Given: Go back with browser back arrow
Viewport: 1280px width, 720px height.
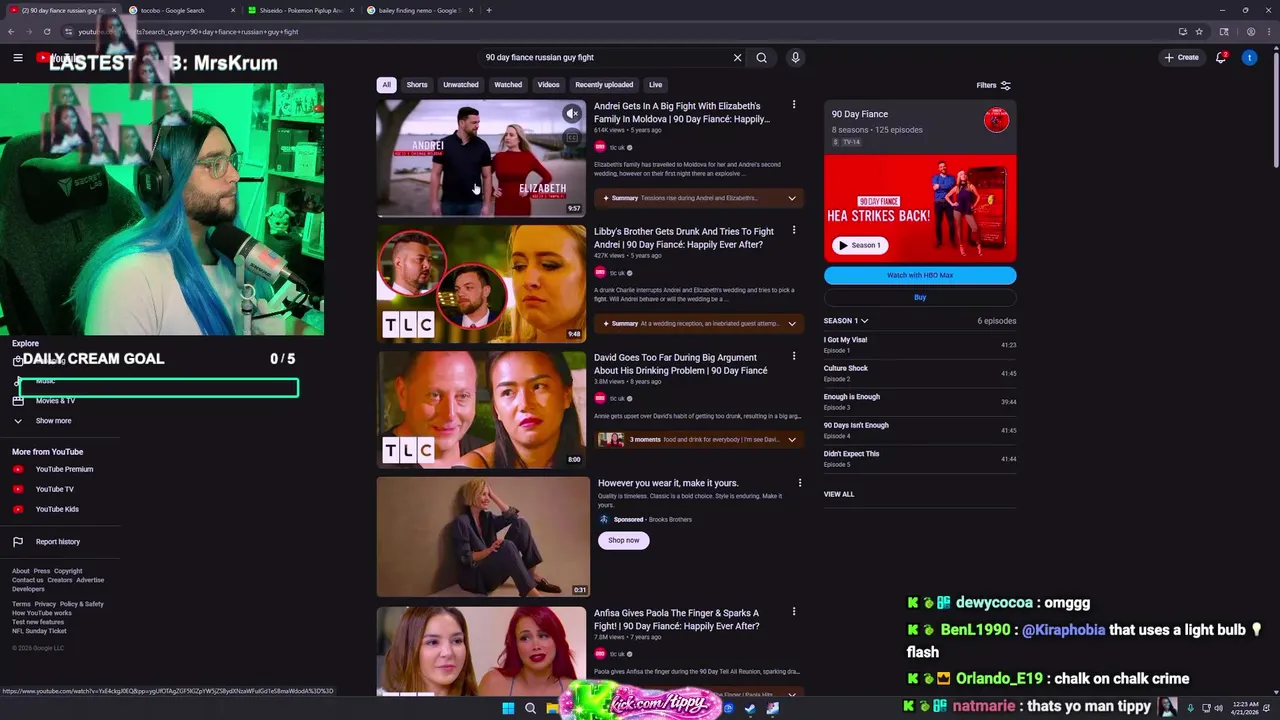Looking at the screenshot, I should (x=11, y=32).
